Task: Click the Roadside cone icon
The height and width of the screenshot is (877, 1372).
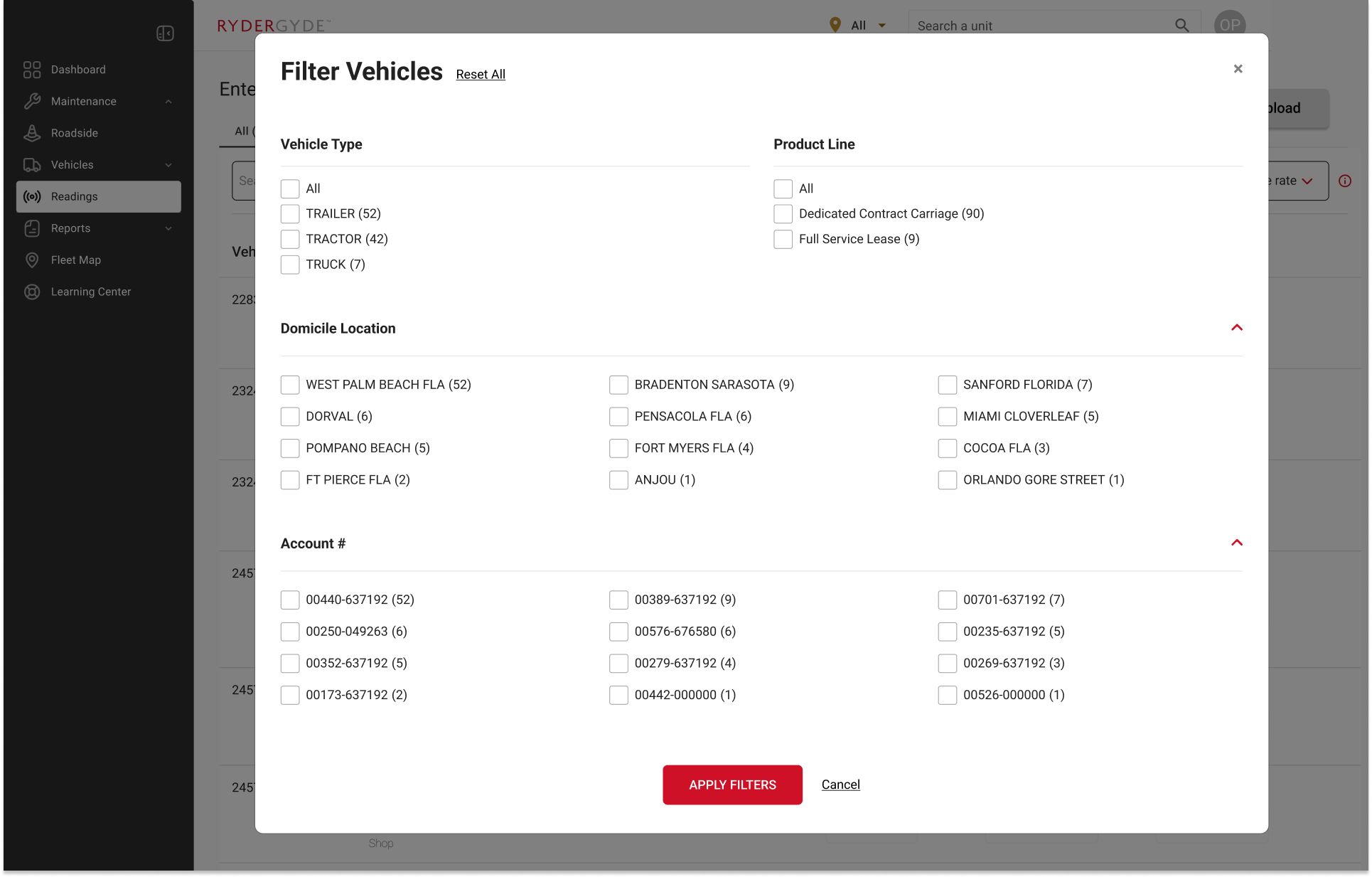Action: [x=32, y=133]
